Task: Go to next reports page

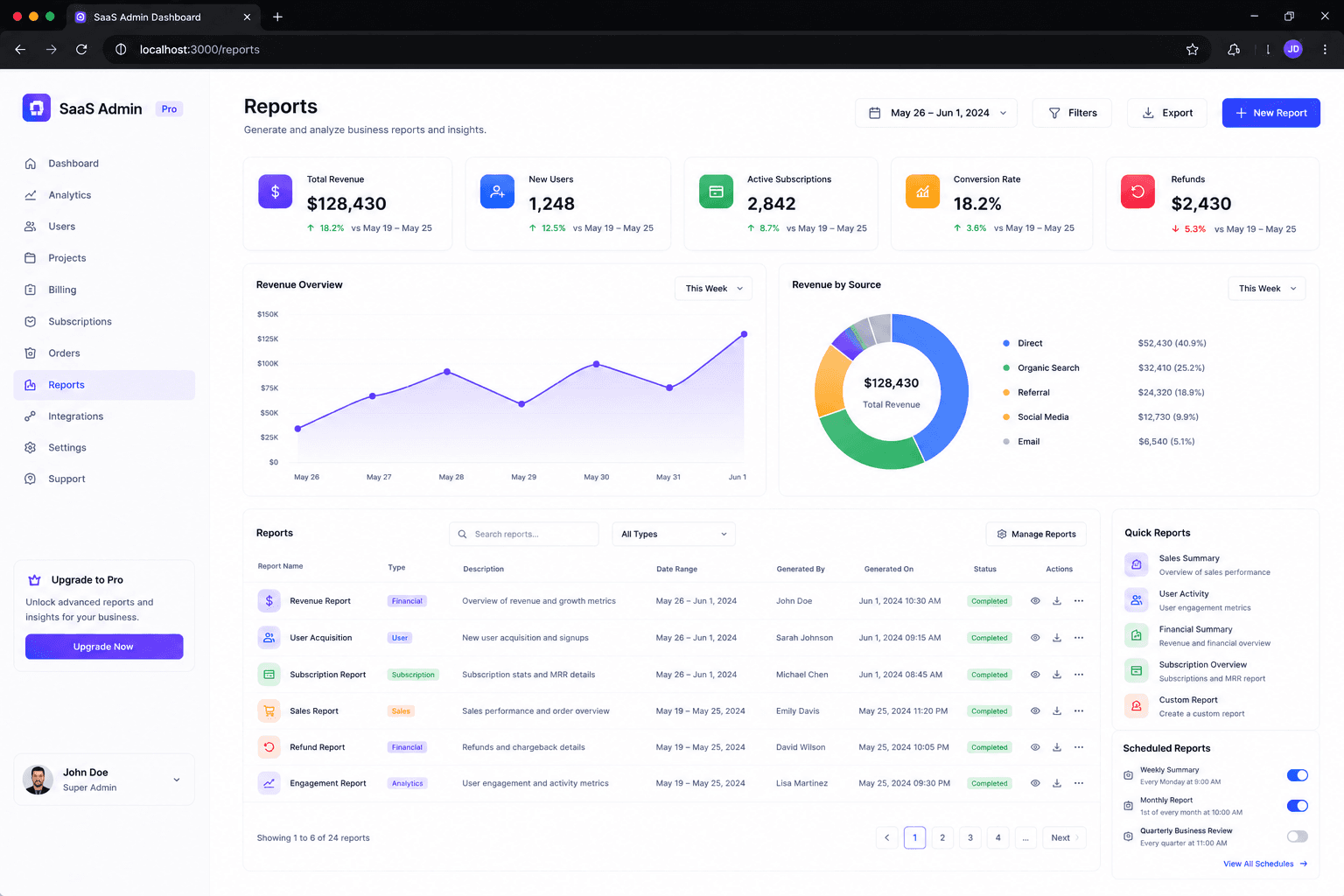Action: pos(1064,838)
